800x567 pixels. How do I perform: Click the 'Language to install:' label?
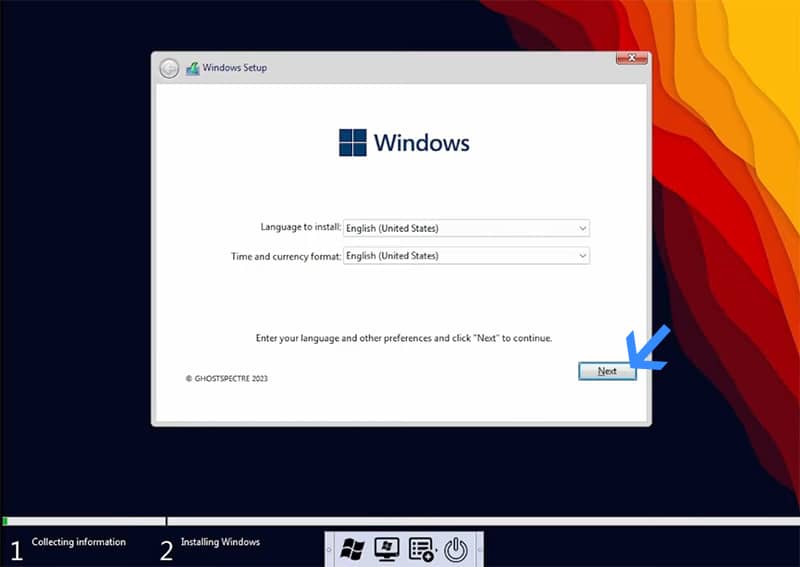301,227
